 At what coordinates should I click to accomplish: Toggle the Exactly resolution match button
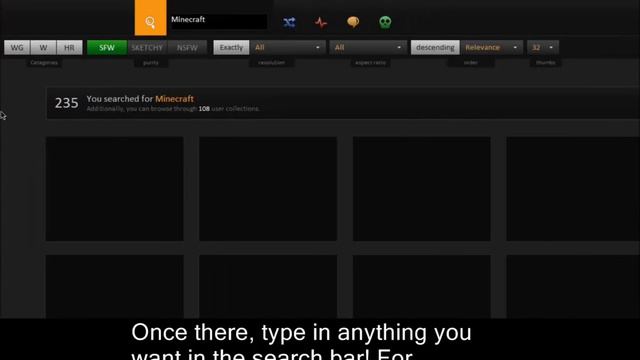(x=231, y=47)
